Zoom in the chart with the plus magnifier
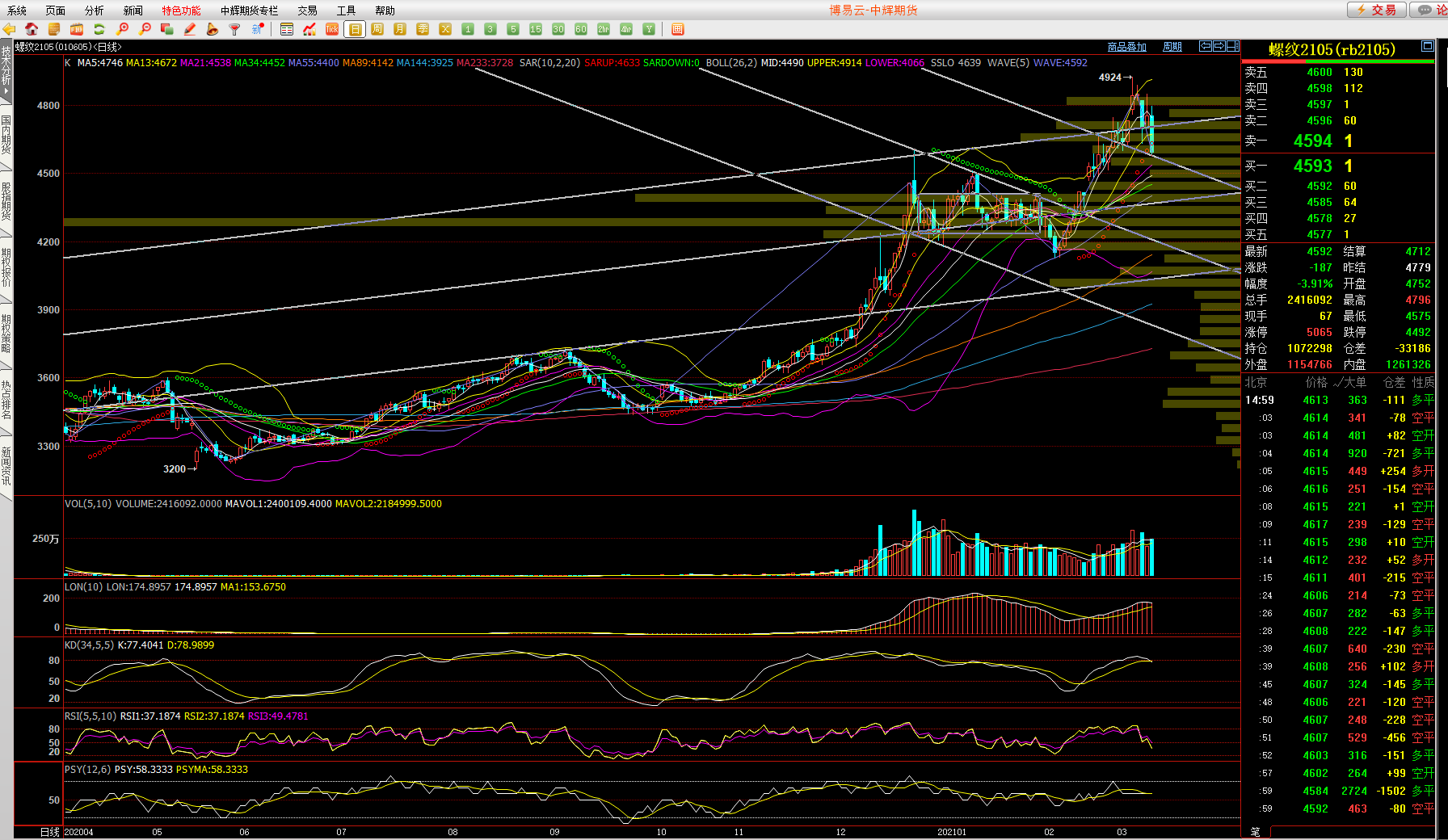 pyautogui.click(x=122, y=29)
